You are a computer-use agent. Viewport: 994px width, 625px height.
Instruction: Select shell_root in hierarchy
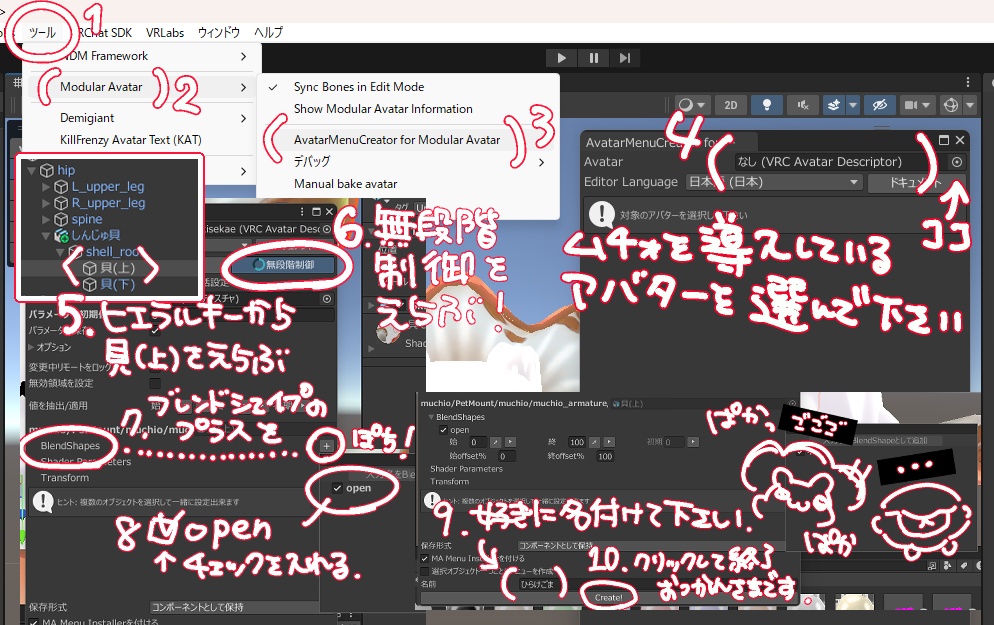click(112, 252)
